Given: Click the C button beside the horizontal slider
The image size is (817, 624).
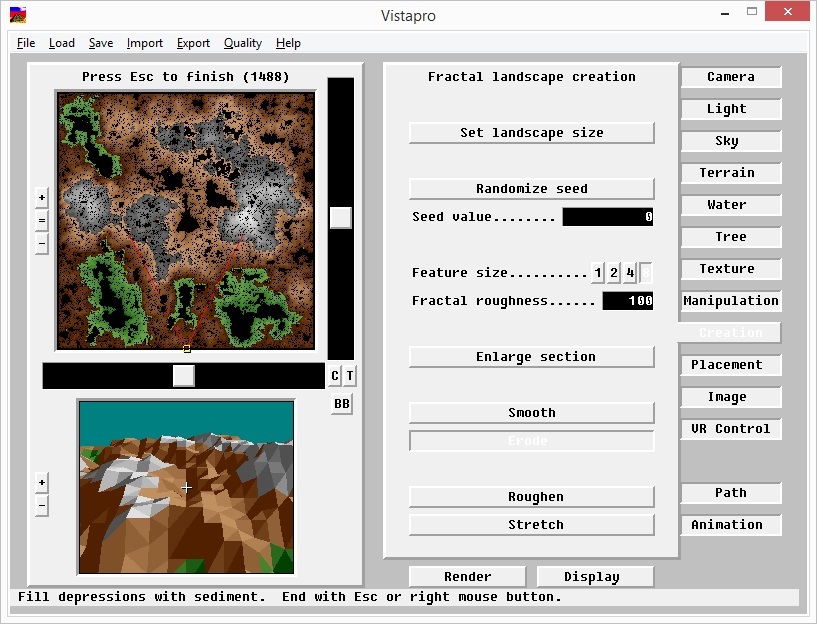Looking at the screenshot, I should 335,376.
